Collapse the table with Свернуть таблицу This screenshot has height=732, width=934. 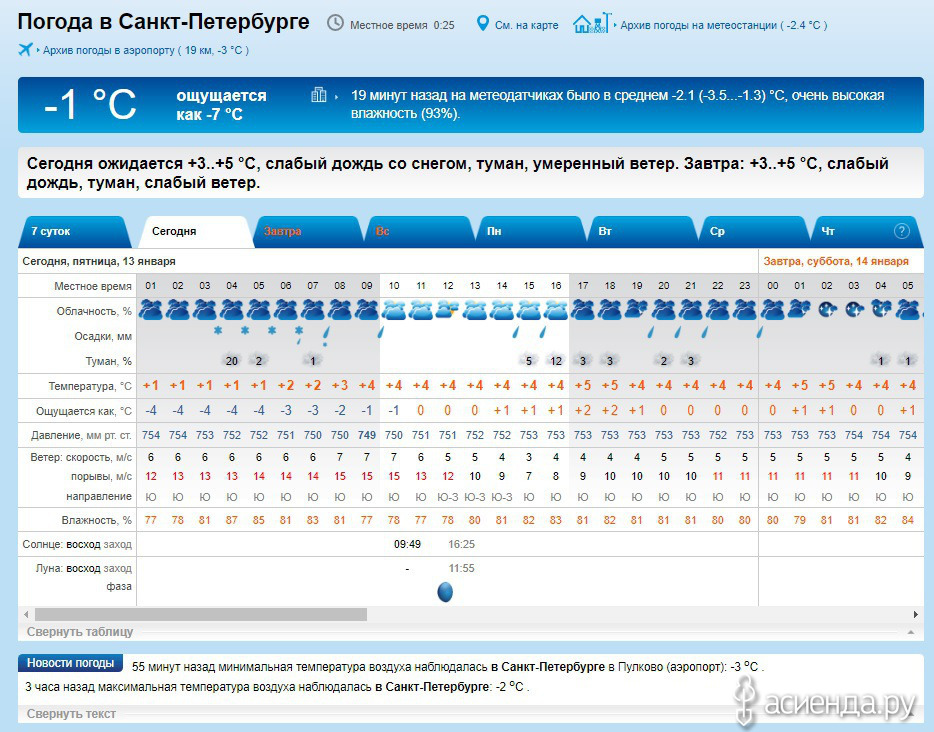80,632
